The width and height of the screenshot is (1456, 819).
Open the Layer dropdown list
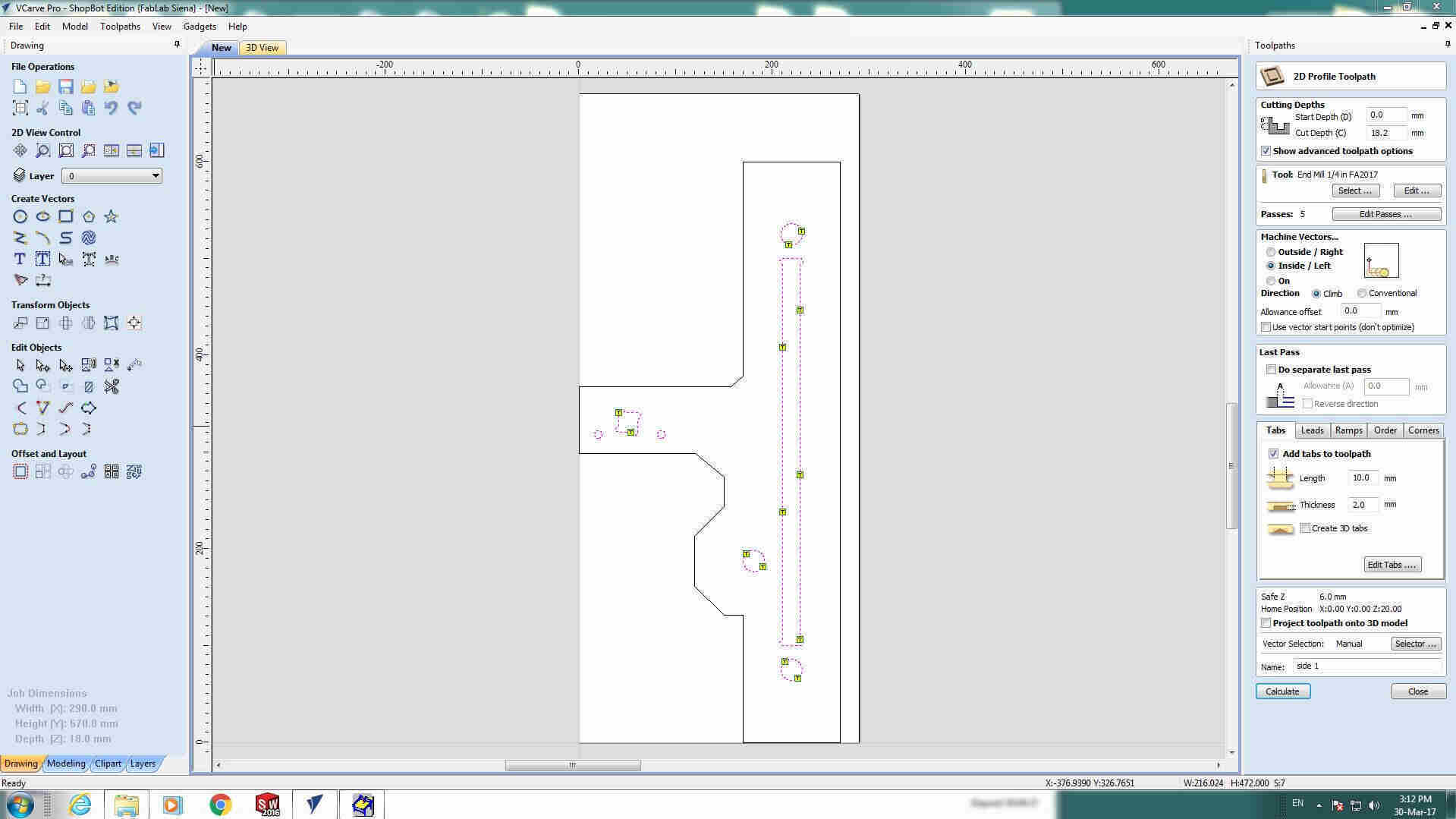tap(112, 176)
